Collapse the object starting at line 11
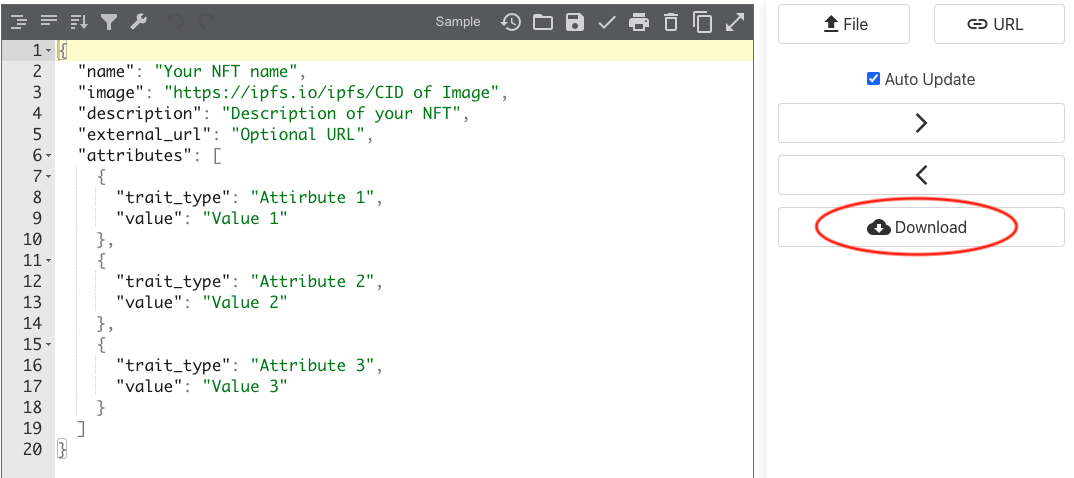Screen dimensions: 1074x478 [x=49, y=261]
